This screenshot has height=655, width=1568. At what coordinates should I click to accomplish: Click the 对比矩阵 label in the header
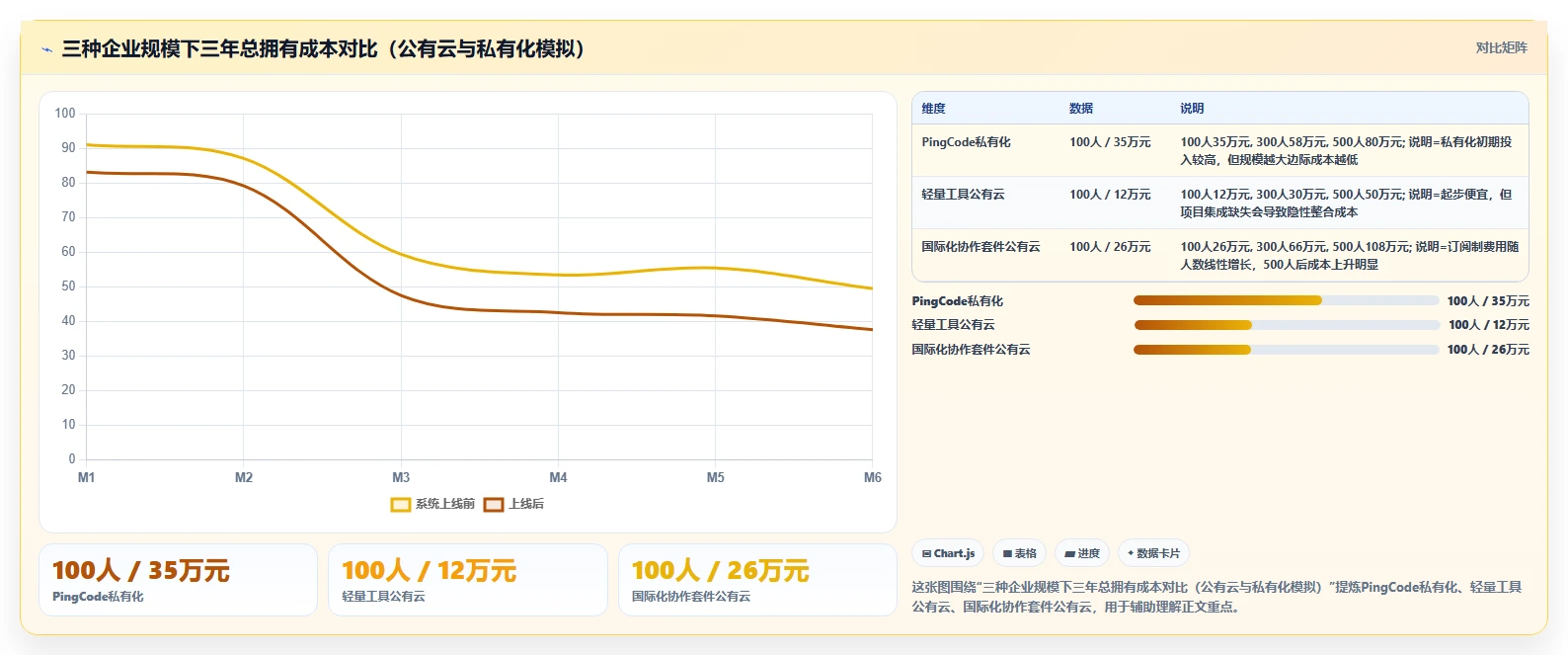pos(1501,47)
